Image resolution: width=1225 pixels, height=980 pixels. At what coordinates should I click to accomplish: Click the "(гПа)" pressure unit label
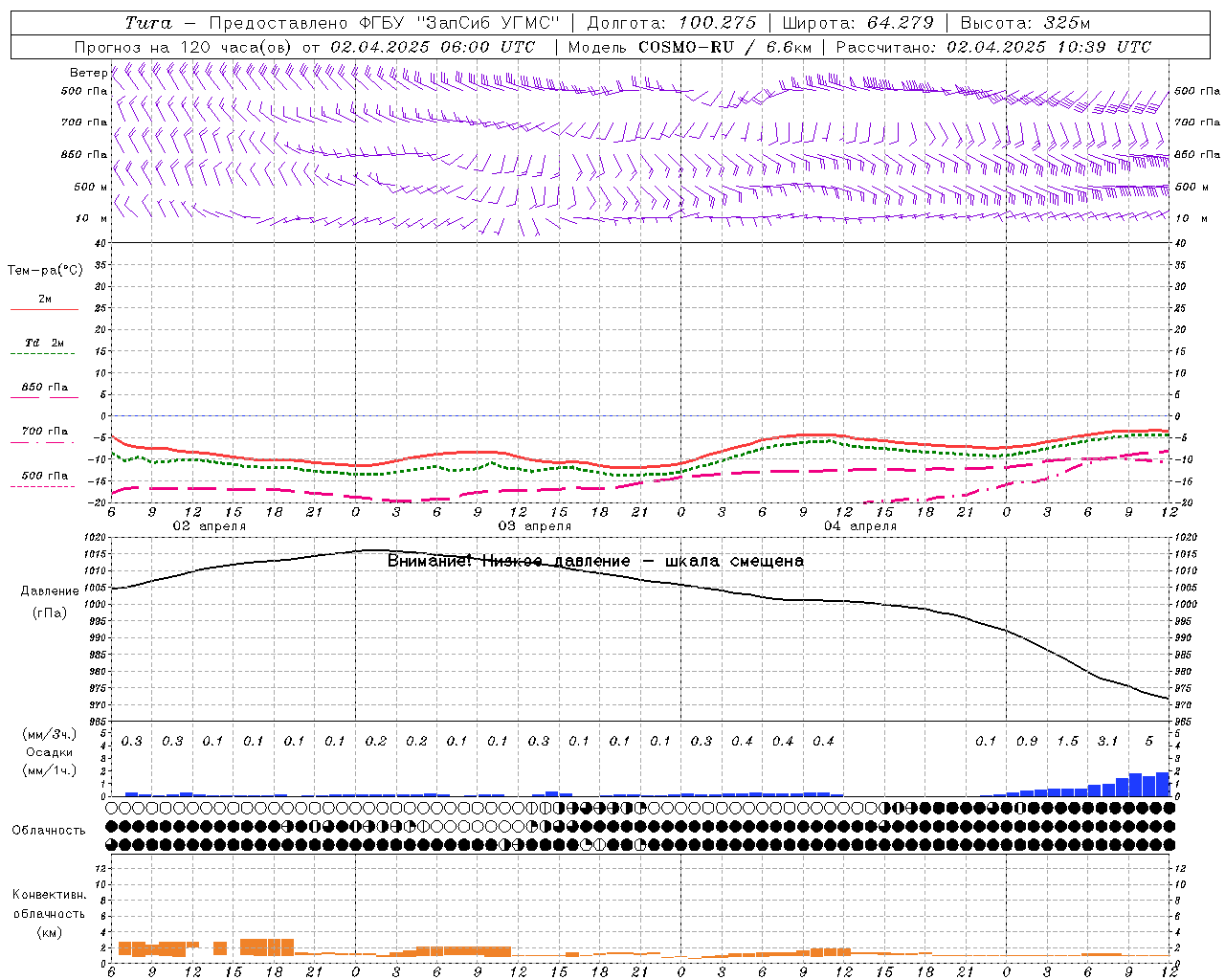coord(50,613)
